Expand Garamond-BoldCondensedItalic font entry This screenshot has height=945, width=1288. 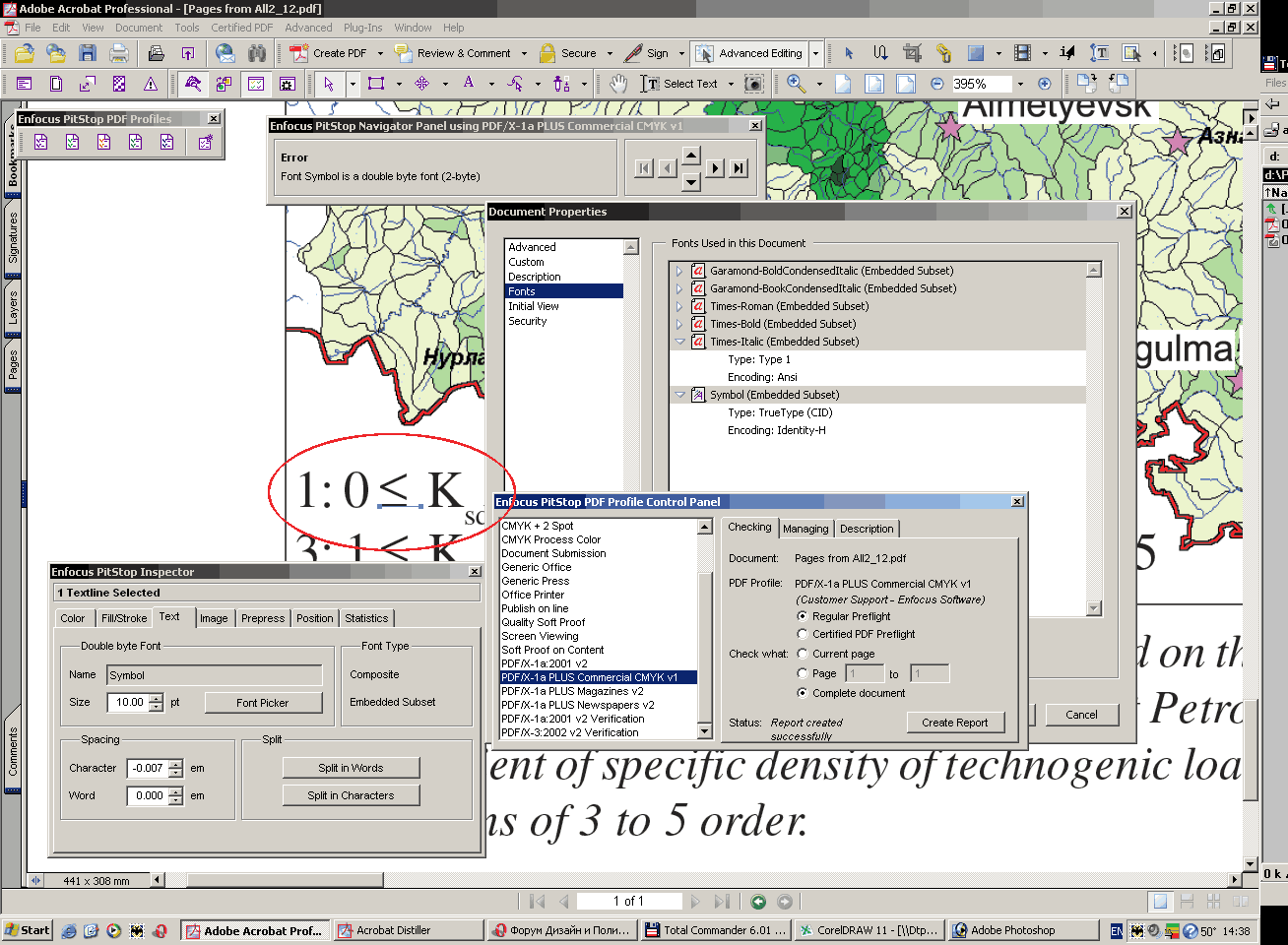[679, 271]
